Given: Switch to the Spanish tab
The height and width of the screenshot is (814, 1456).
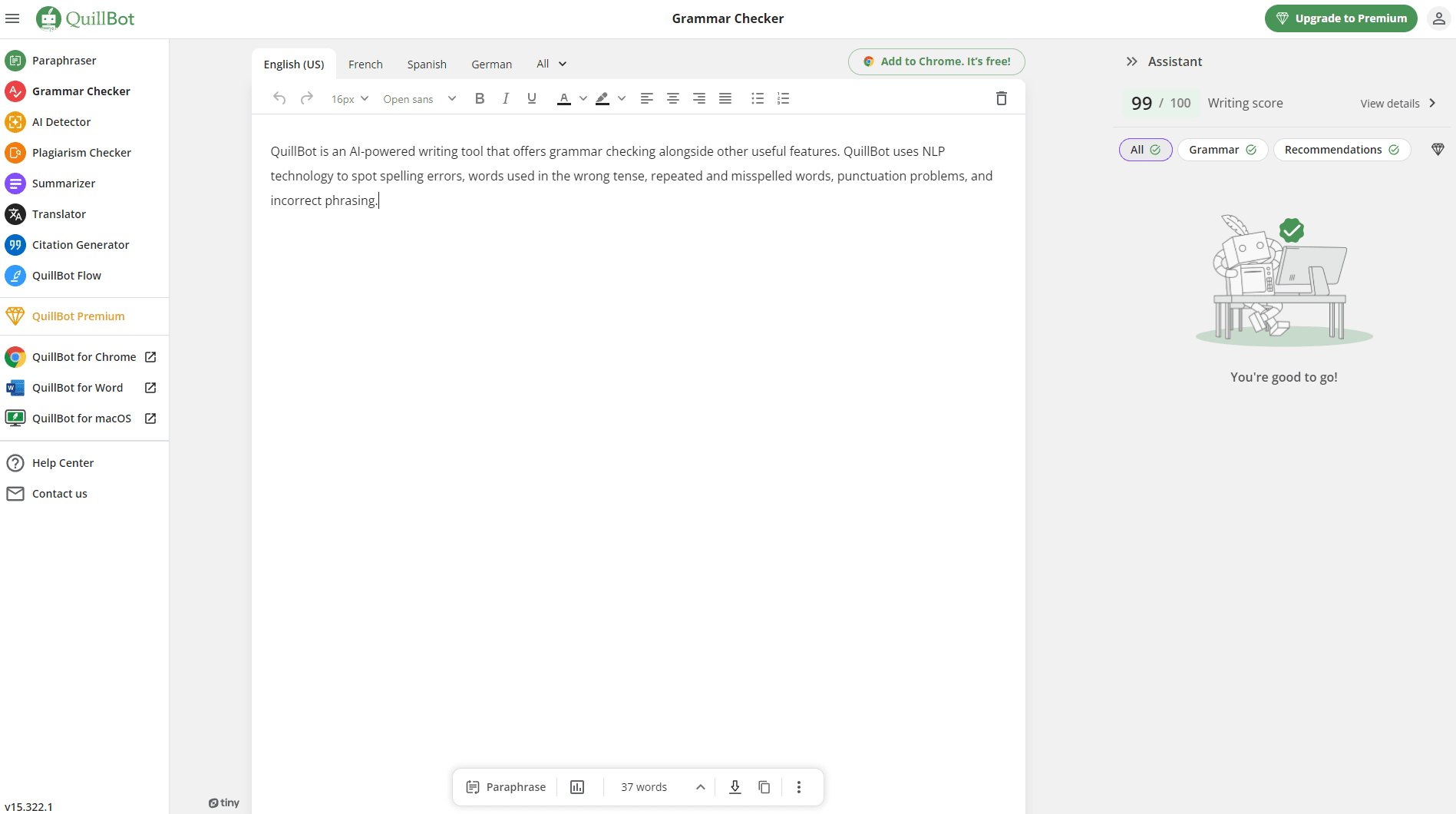Looking at the screenshot, I should pyautogui.click(x=427, y=65).
